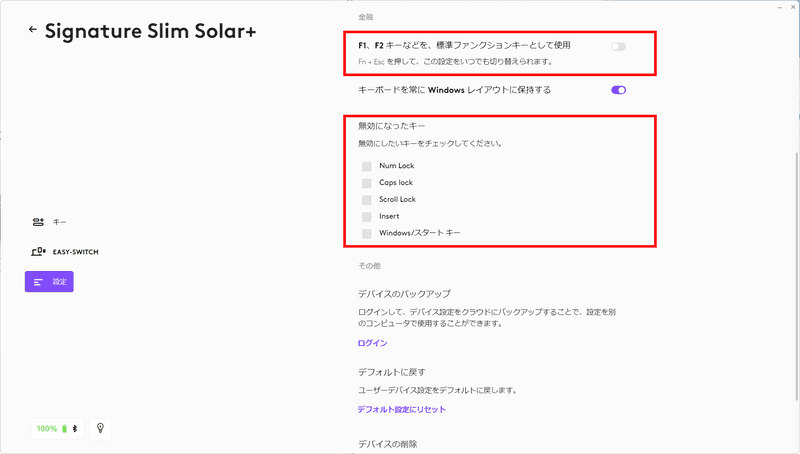This screenshot has width=800, height=454.
Task: Click the ログイン link
Action: 372,343
